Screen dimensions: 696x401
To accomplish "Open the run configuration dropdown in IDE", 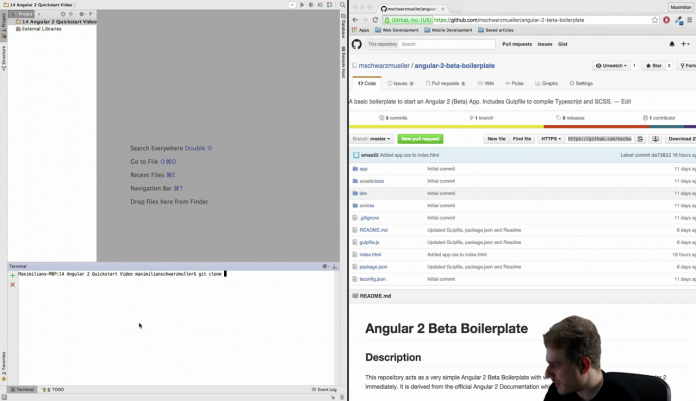I will pyautogui.click(x=292, y=5).
